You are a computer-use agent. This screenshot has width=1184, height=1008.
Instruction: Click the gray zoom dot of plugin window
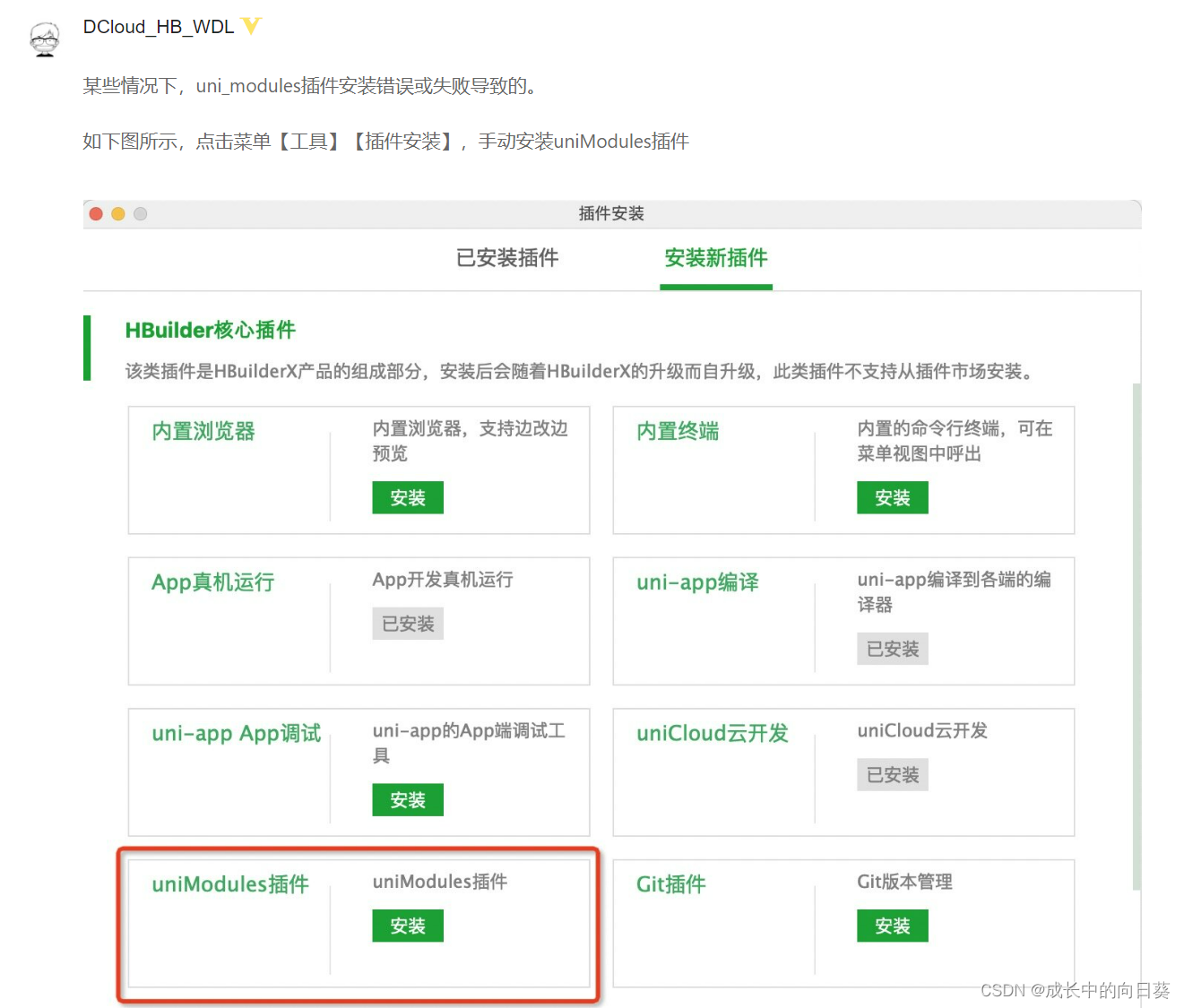pos(141,213)
